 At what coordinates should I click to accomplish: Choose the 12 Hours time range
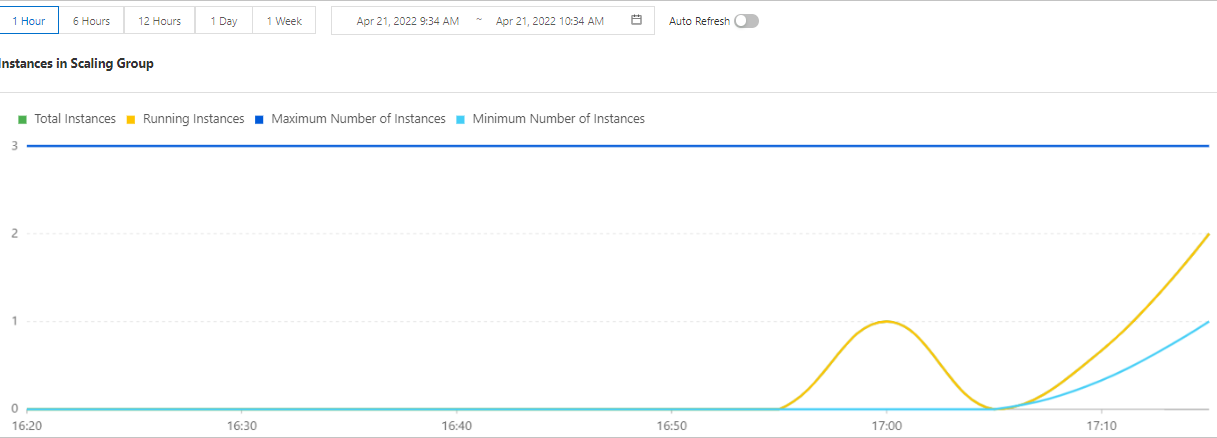click(160, 21)
